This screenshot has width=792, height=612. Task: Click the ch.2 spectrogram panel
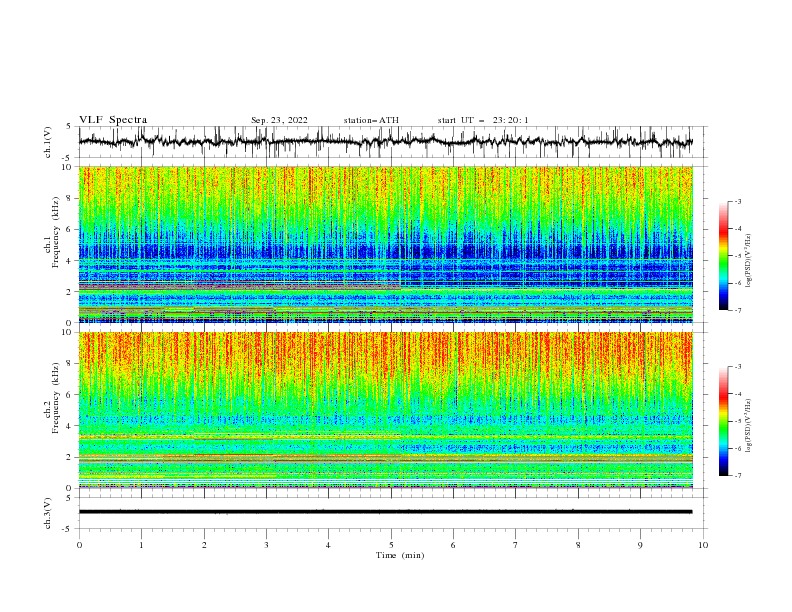[x=385, y=410]
